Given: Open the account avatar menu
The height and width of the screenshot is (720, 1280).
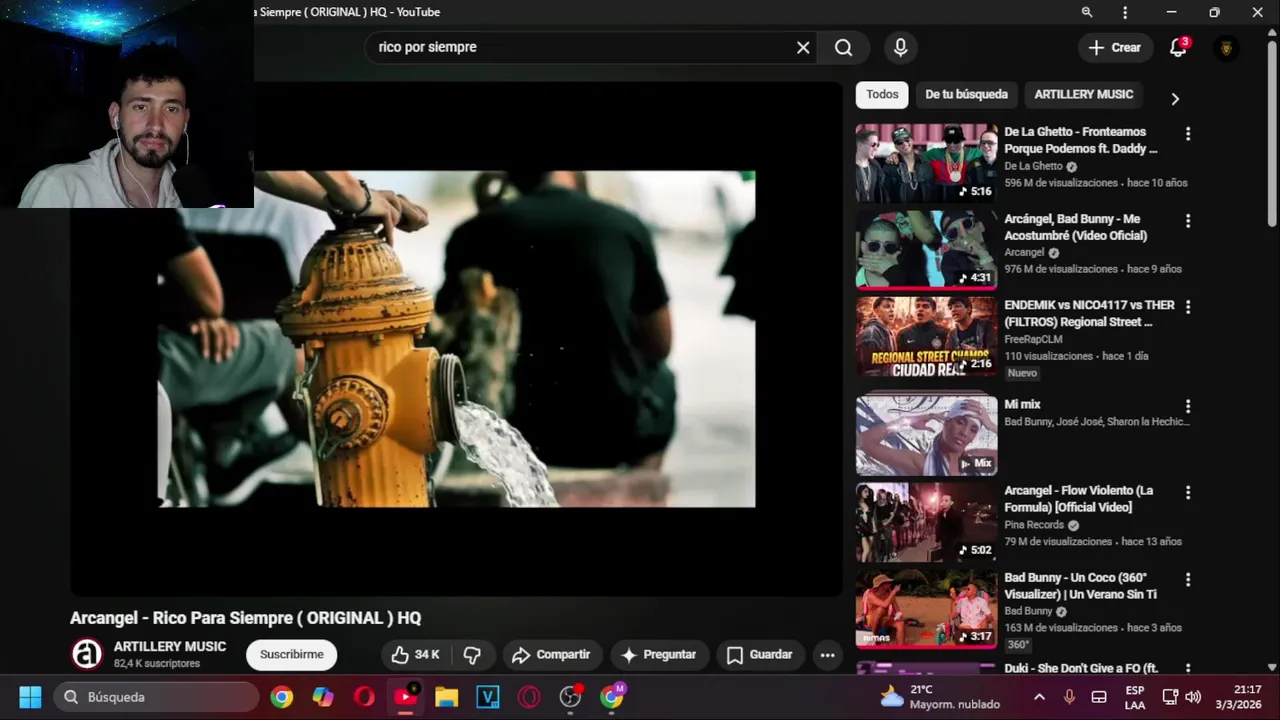Looking at the screenshot, I should (1226, 48).
